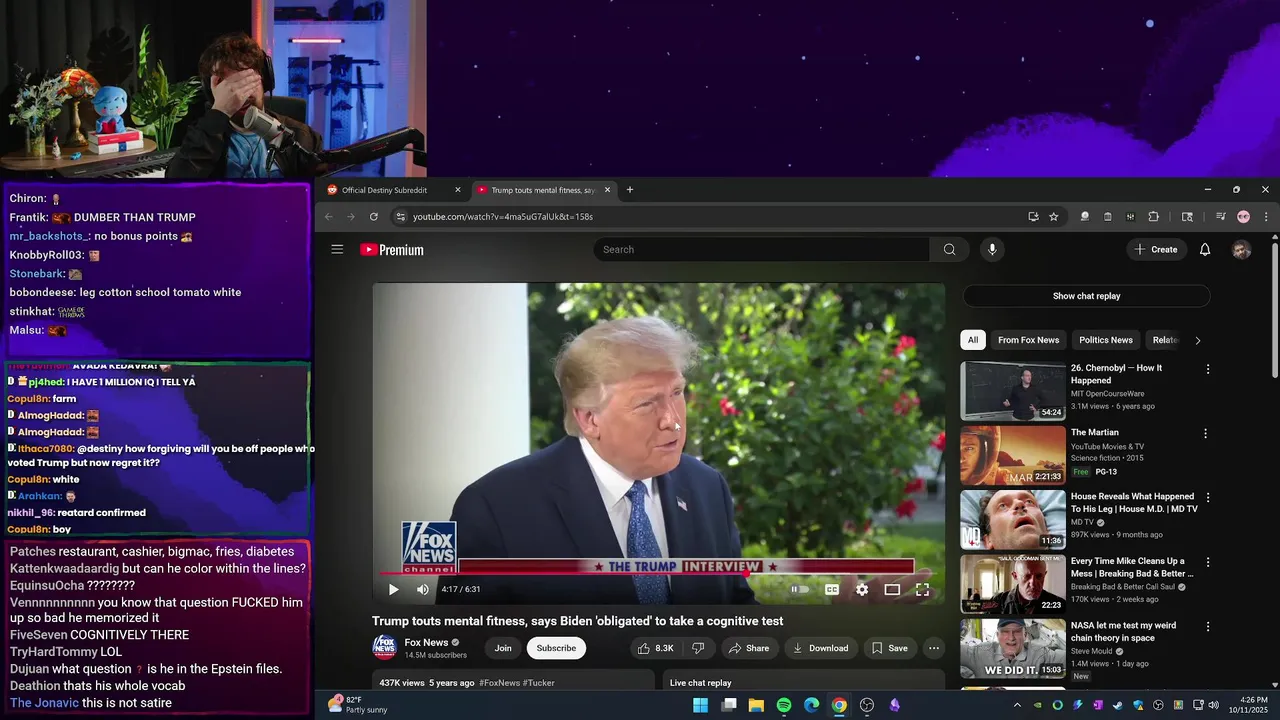Subscribe to Fox News channel

tap(556, 648)
